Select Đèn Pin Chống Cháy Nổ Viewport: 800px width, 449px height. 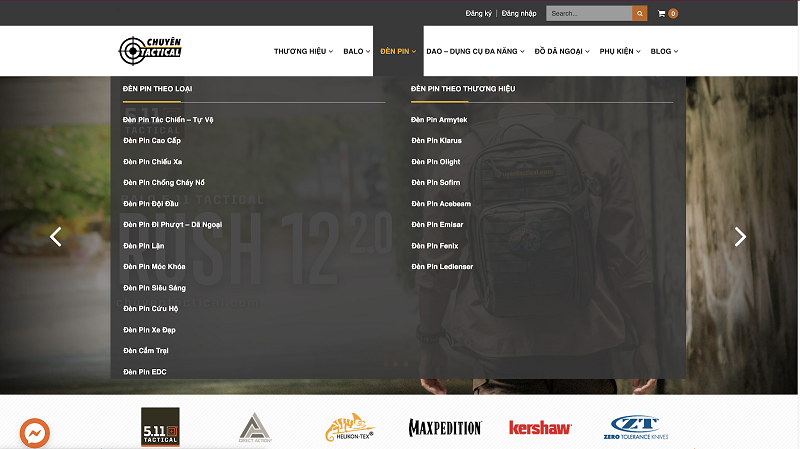164,183
